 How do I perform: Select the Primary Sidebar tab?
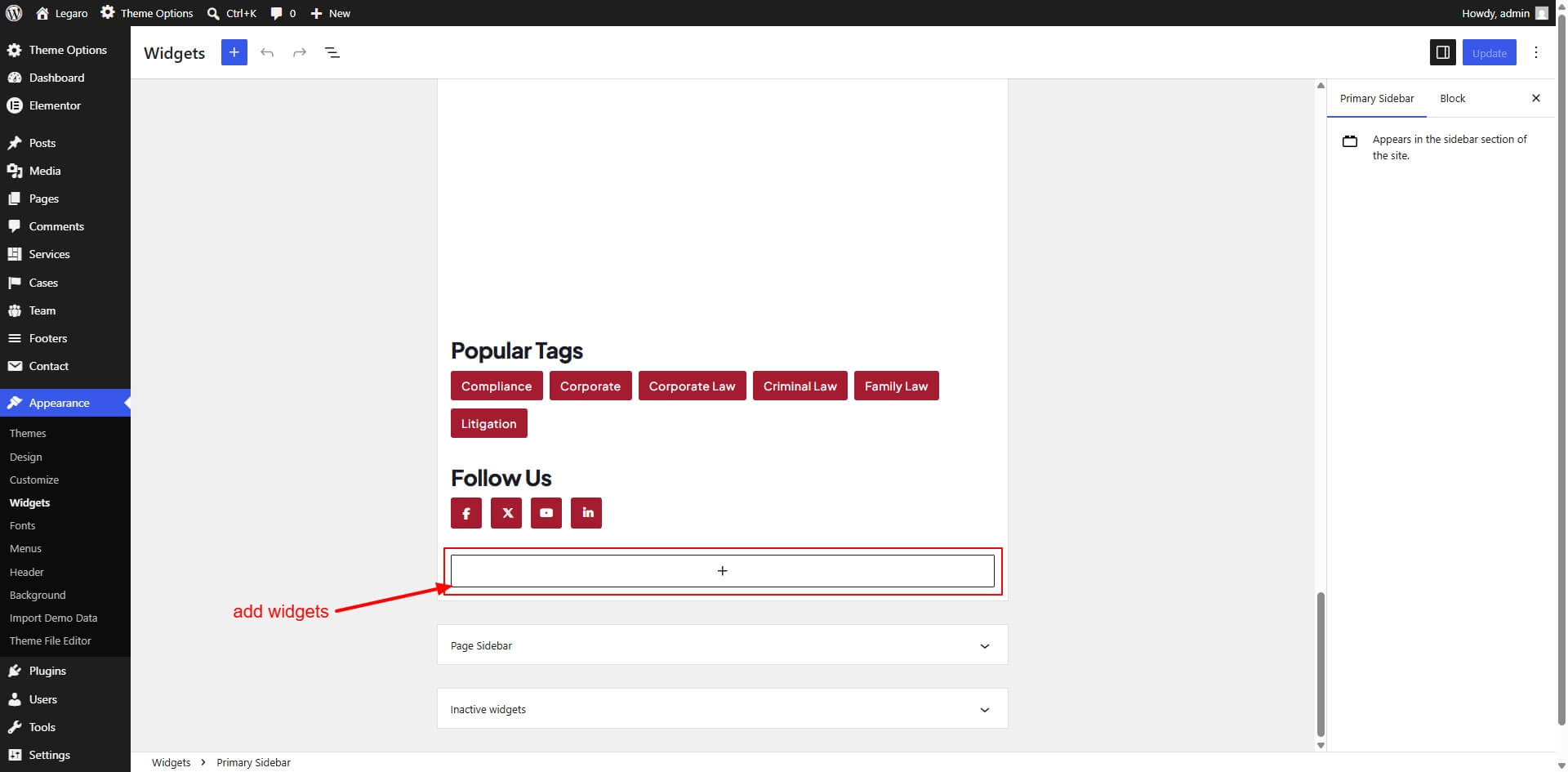click(1377, 98)
